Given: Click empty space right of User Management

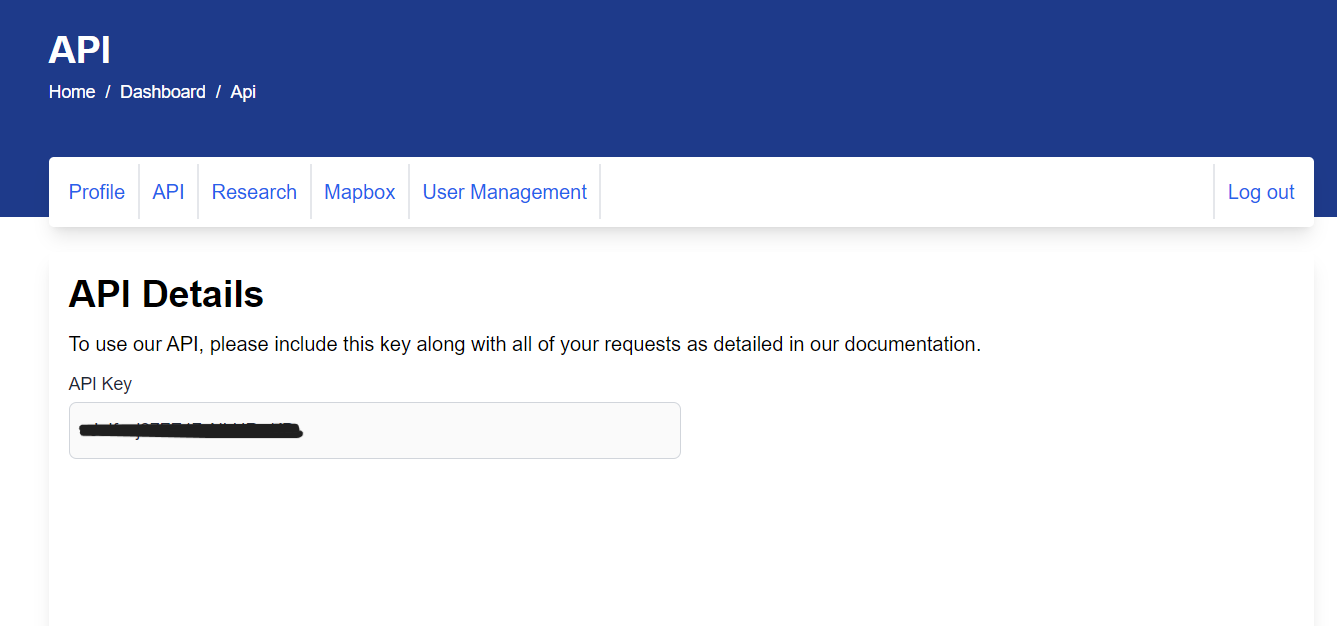Looking at the screenshot, I should point(900,192).
